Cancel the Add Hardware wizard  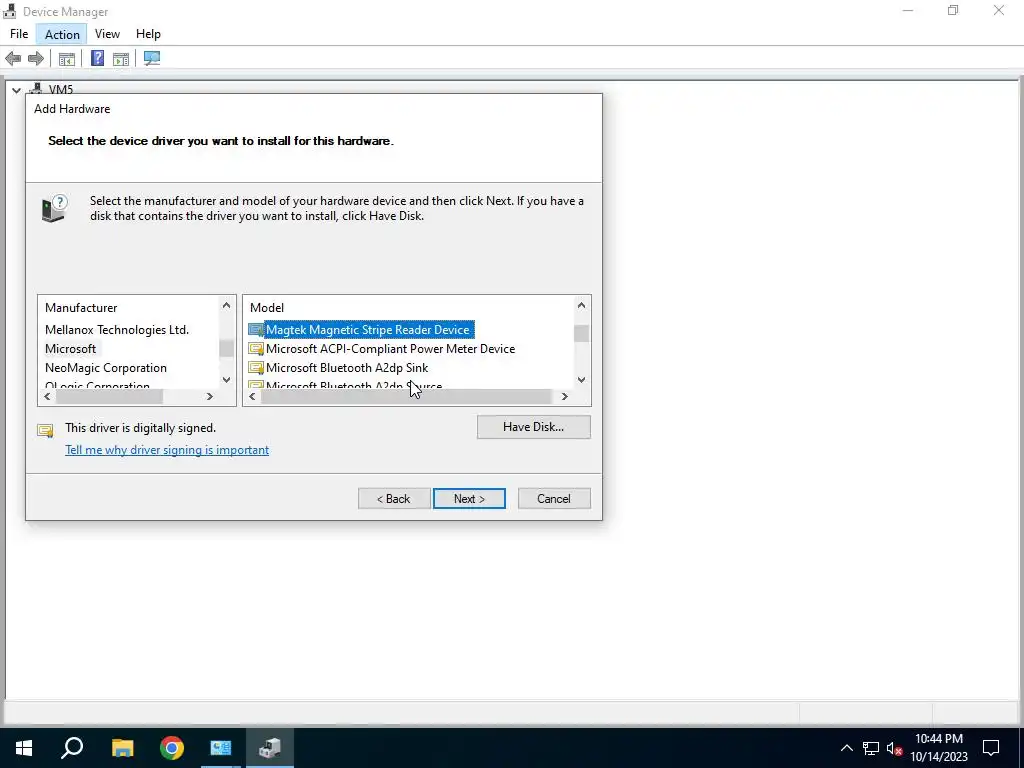point(554,499)
